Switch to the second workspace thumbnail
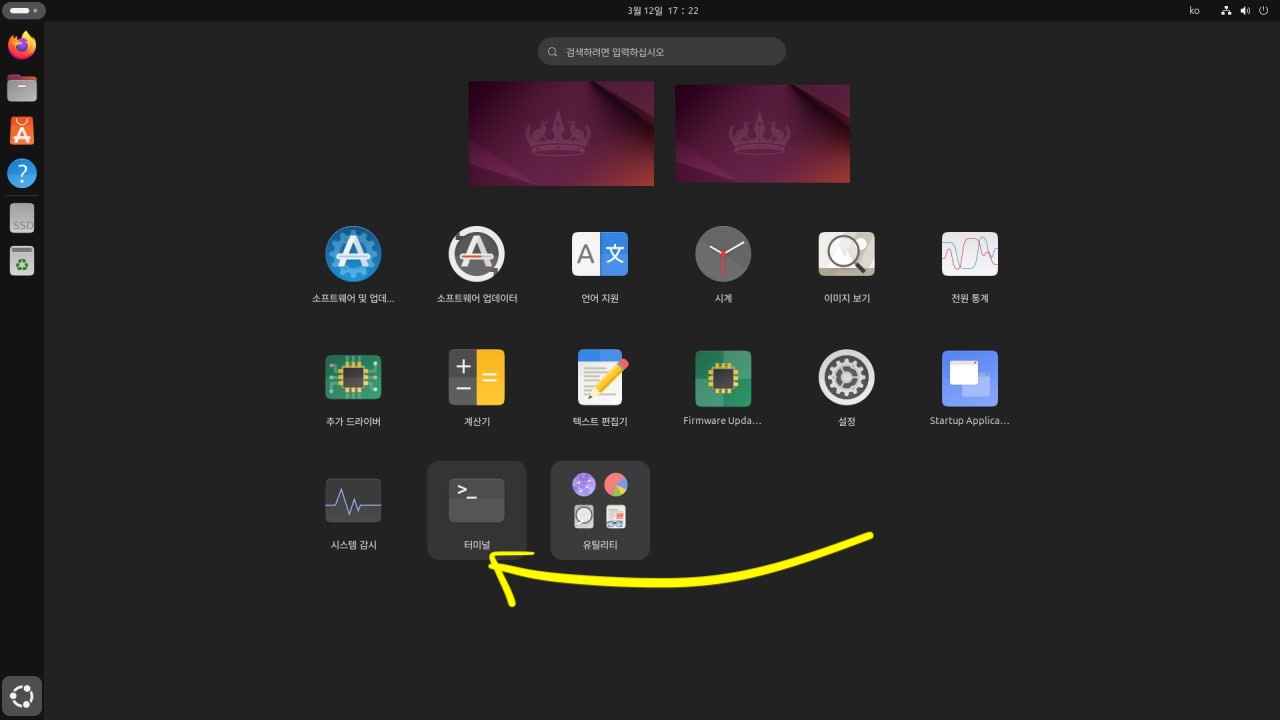This screenshot has width=1280, height=720. [x=762, y=133]
